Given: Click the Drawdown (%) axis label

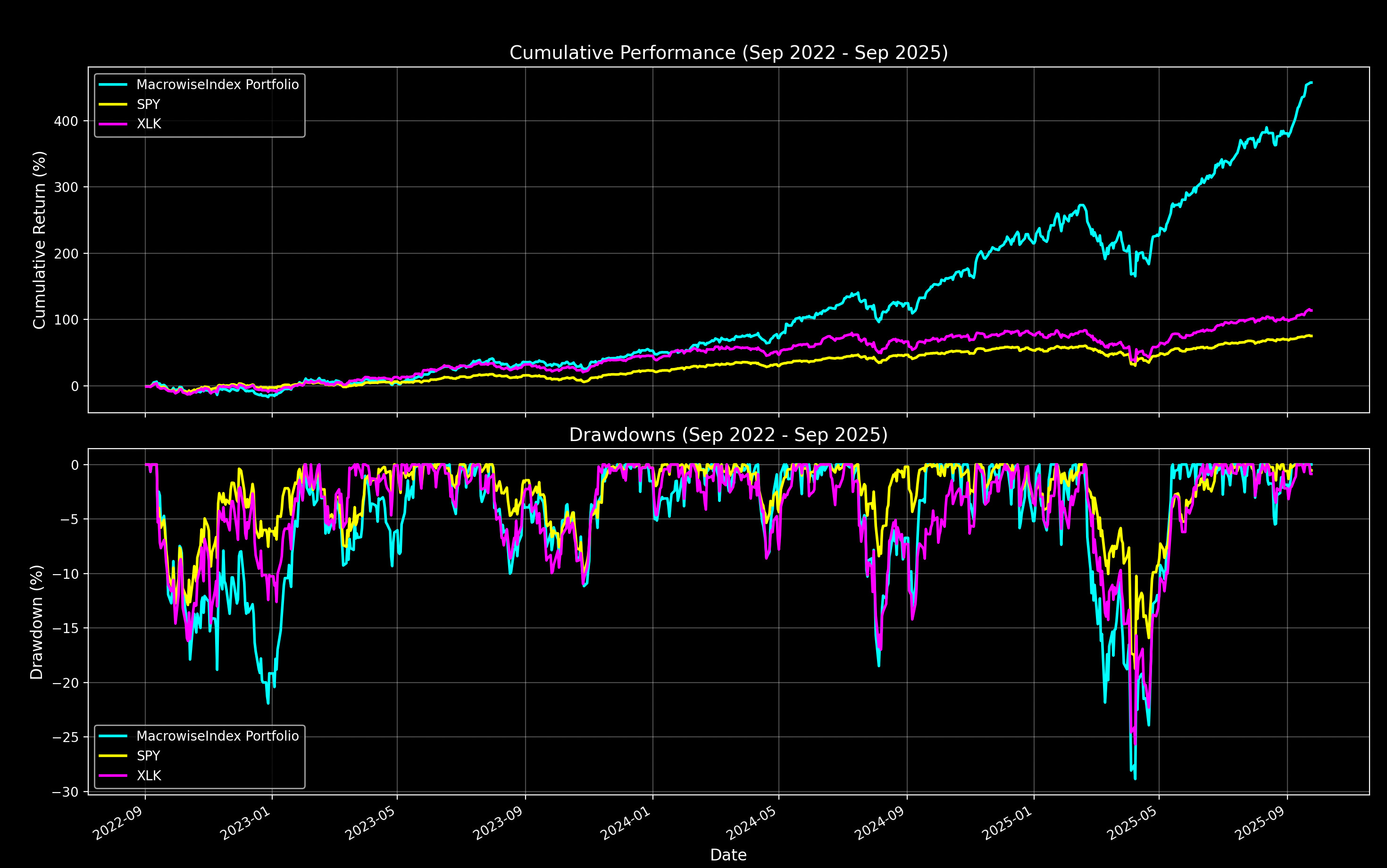Looking at the screenshot, I should pyautogui.click(x=37, y=622).
